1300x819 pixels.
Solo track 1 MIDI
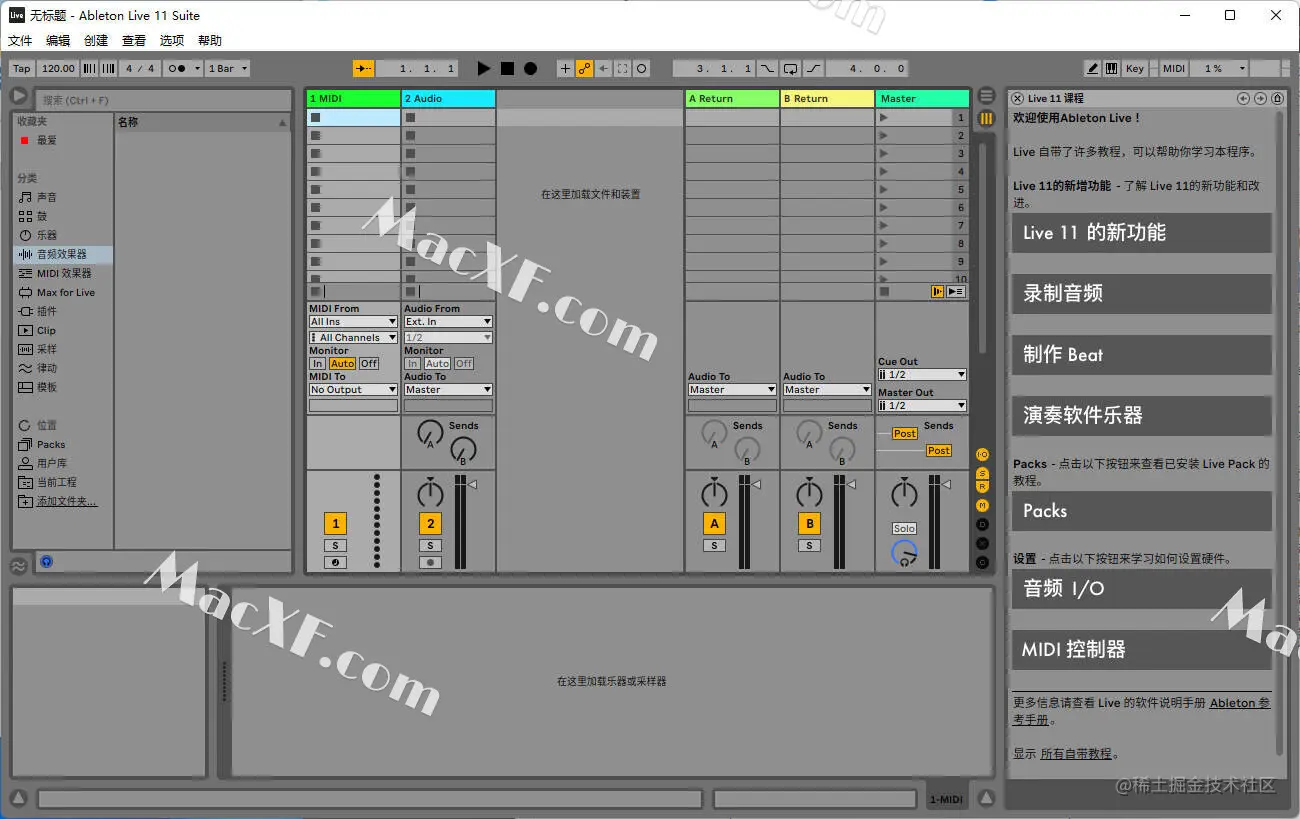click(x=335, y=546)
